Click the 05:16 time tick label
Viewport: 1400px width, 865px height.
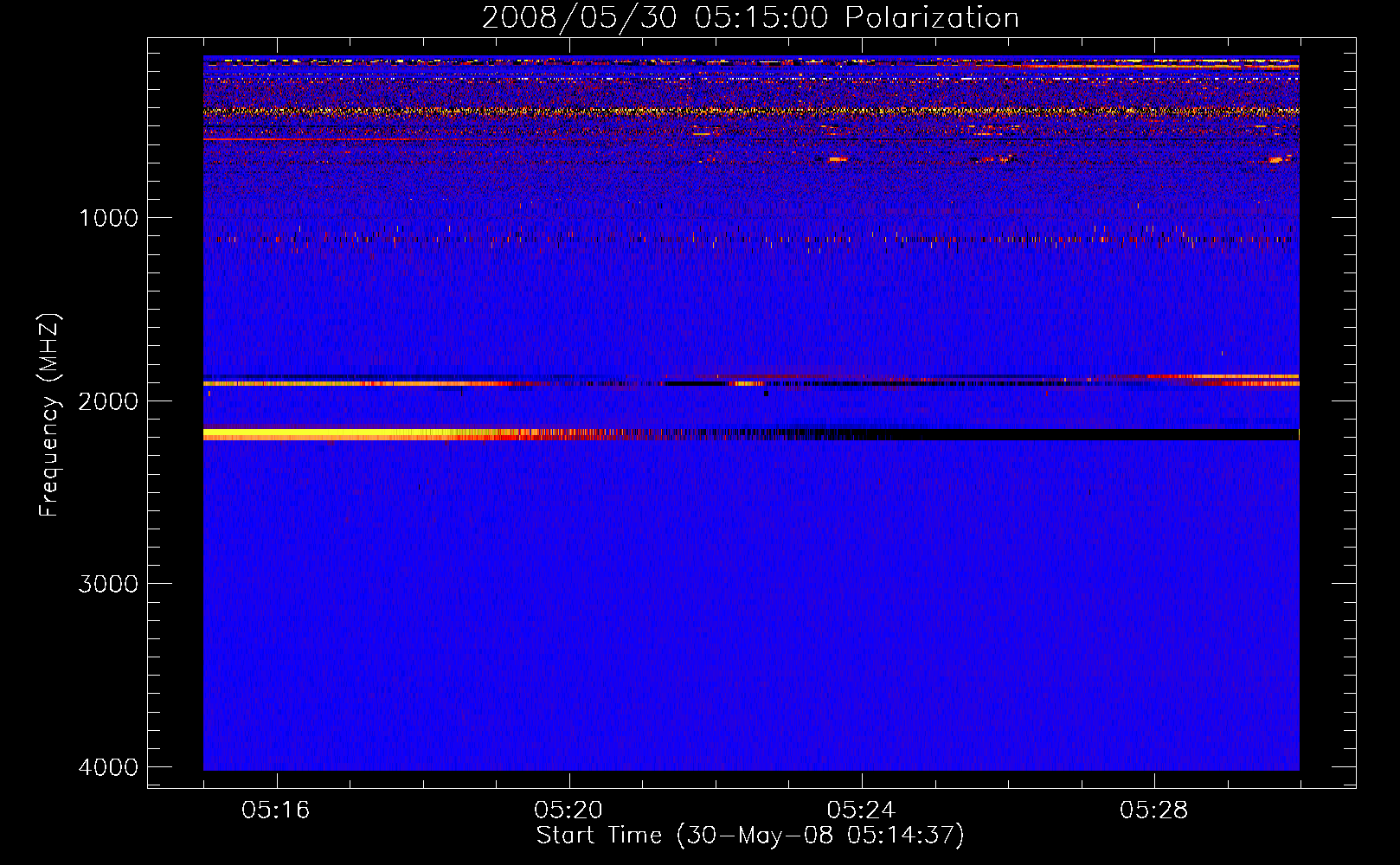[276, 811]
